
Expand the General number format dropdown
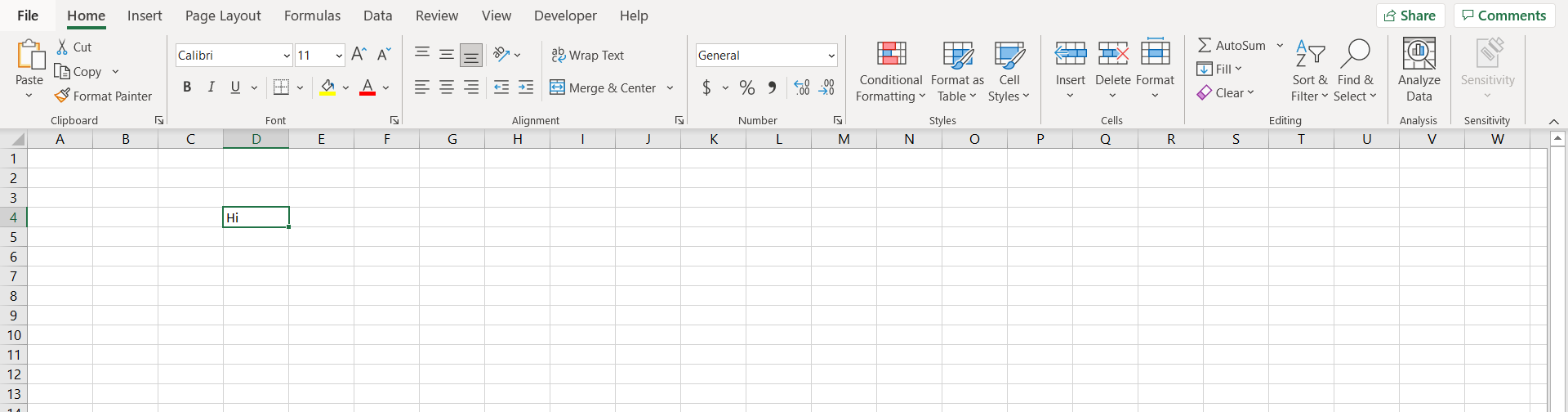point(831,56)
